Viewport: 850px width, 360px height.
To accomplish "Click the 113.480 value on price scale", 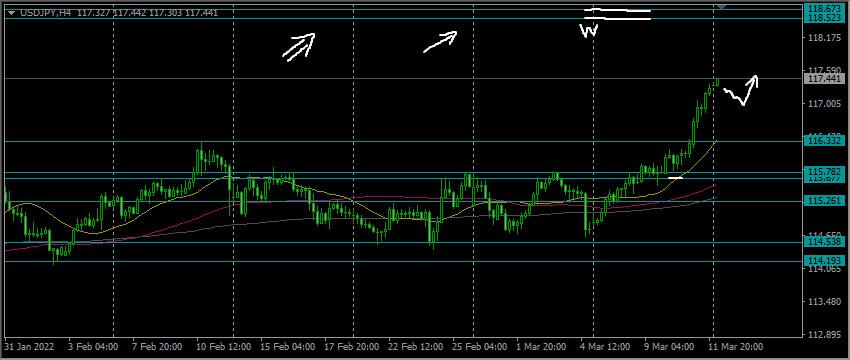I will pos(822,302).
